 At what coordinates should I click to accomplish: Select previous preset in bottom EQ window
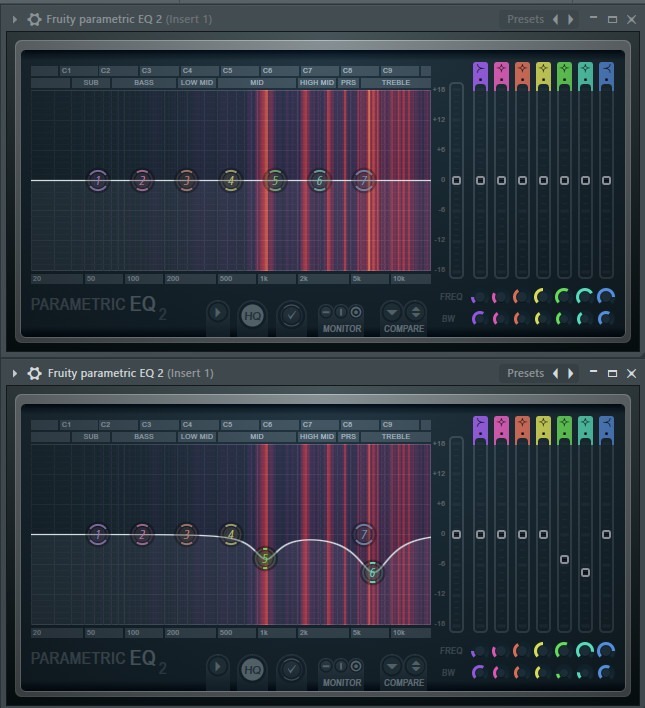click(x=556, y=373)
